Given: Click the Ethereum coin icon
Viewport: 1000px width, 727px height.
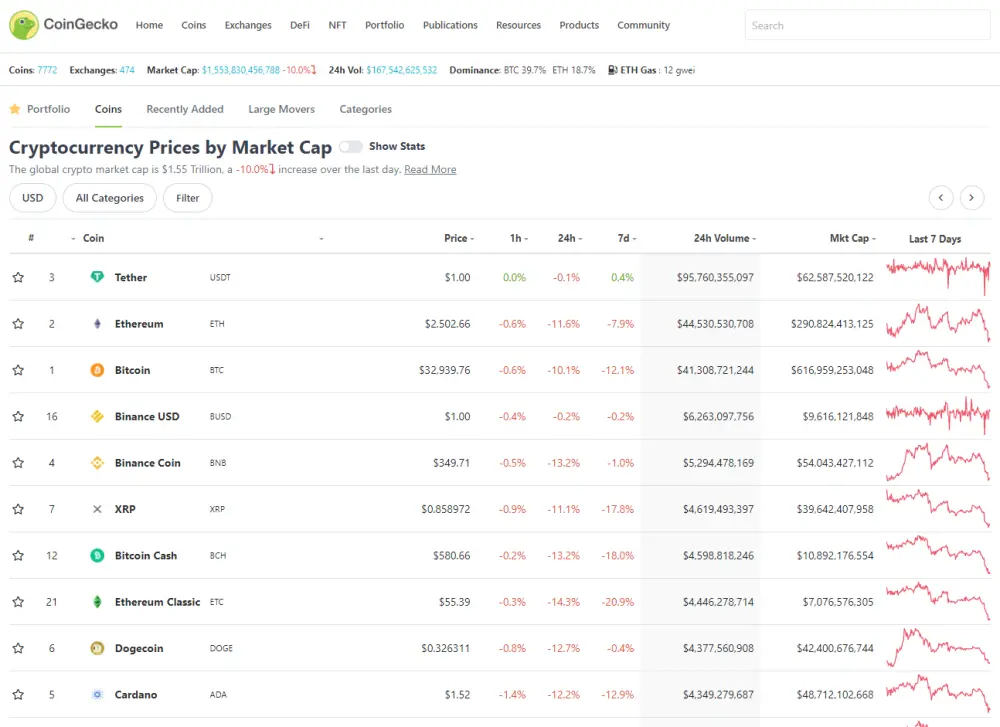Looking at the screenshot, I should (97, 324).
